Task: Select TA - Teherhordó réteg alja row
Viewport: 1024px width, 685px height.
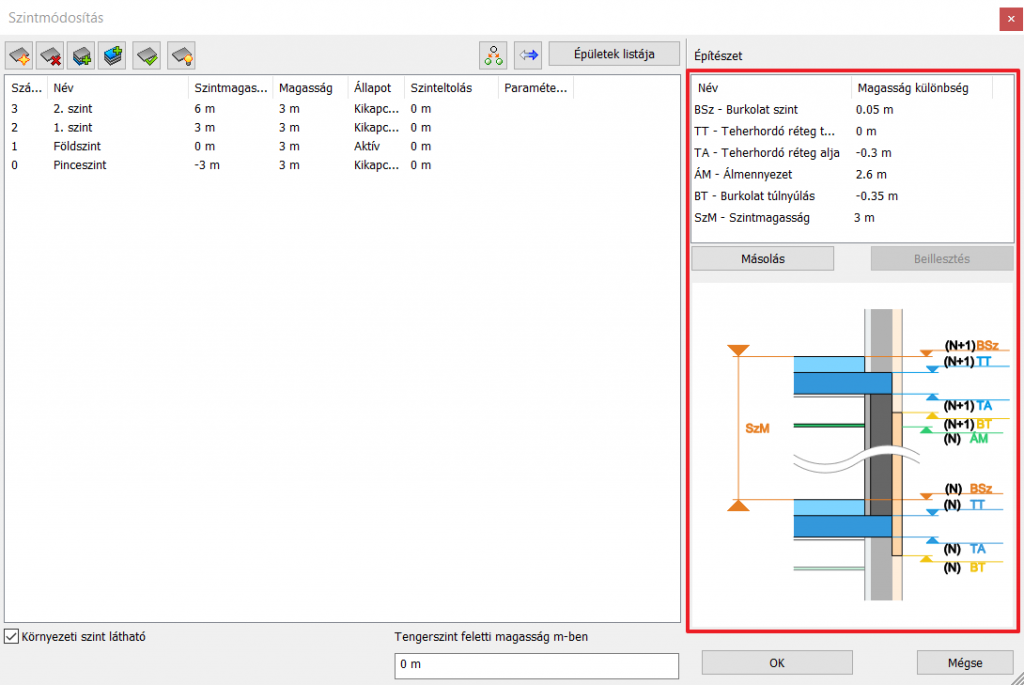Action: pyautogui.click(x=852, y=153)
